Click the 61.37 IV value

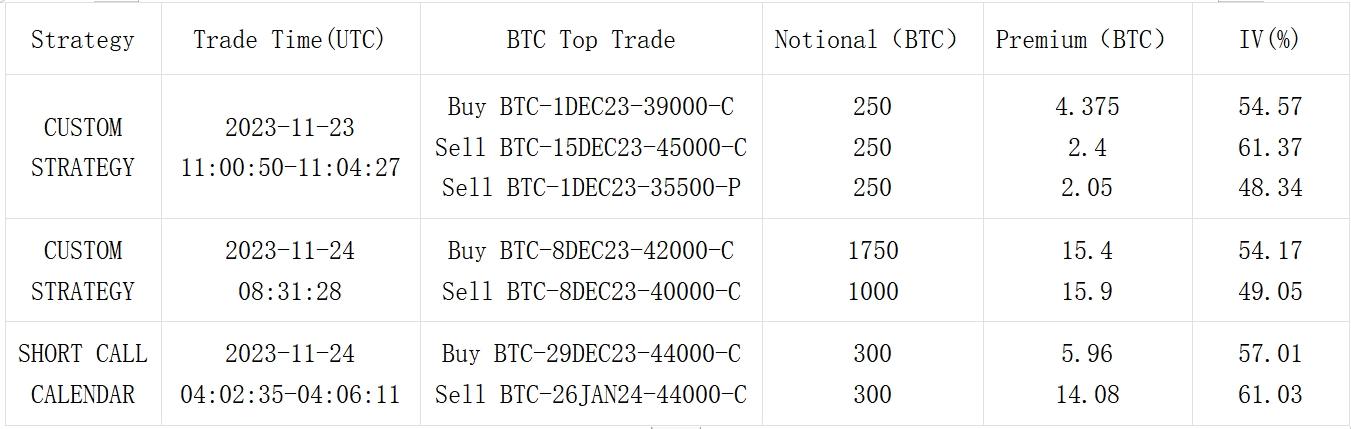point(1270,147)
